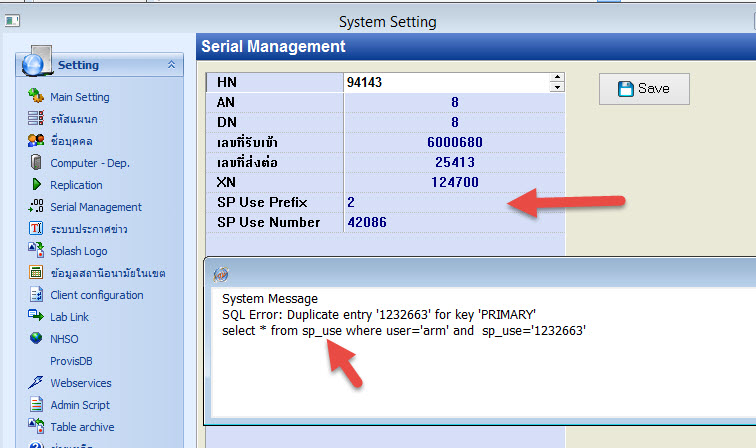
Task: Click the Splash Logo icon
Action: 36,251
